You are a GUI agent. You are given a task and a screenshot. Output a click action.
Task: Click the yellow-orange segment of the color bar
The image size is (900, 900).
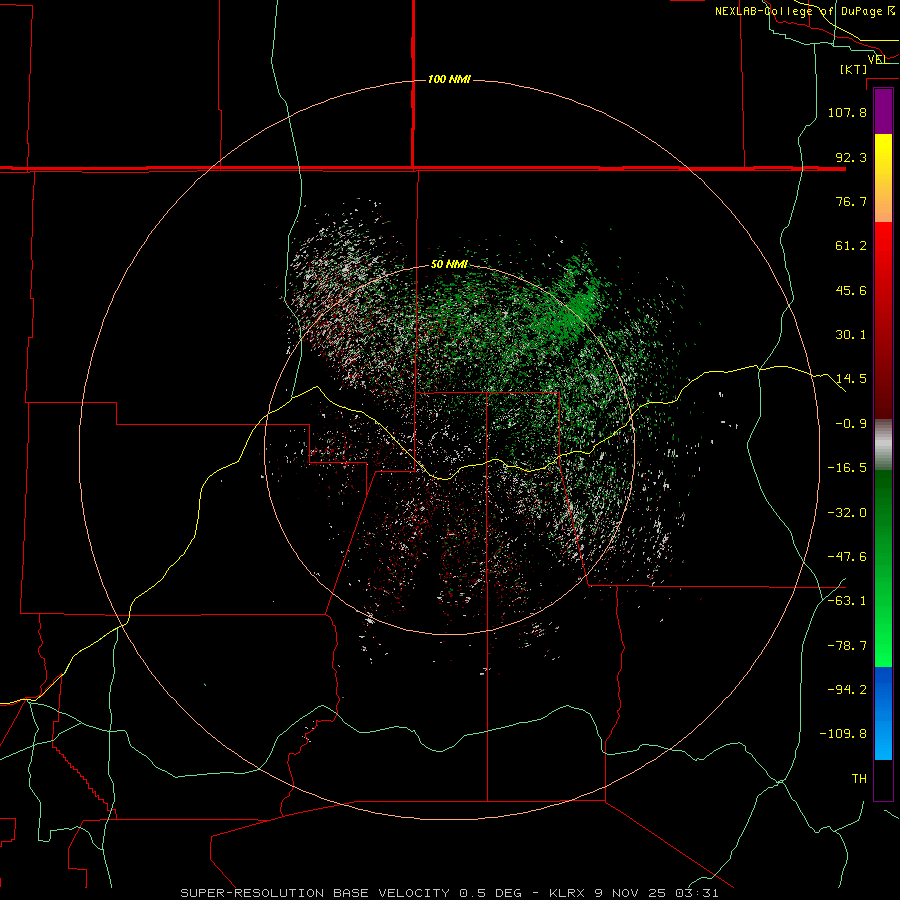click(x=883, y=178)
